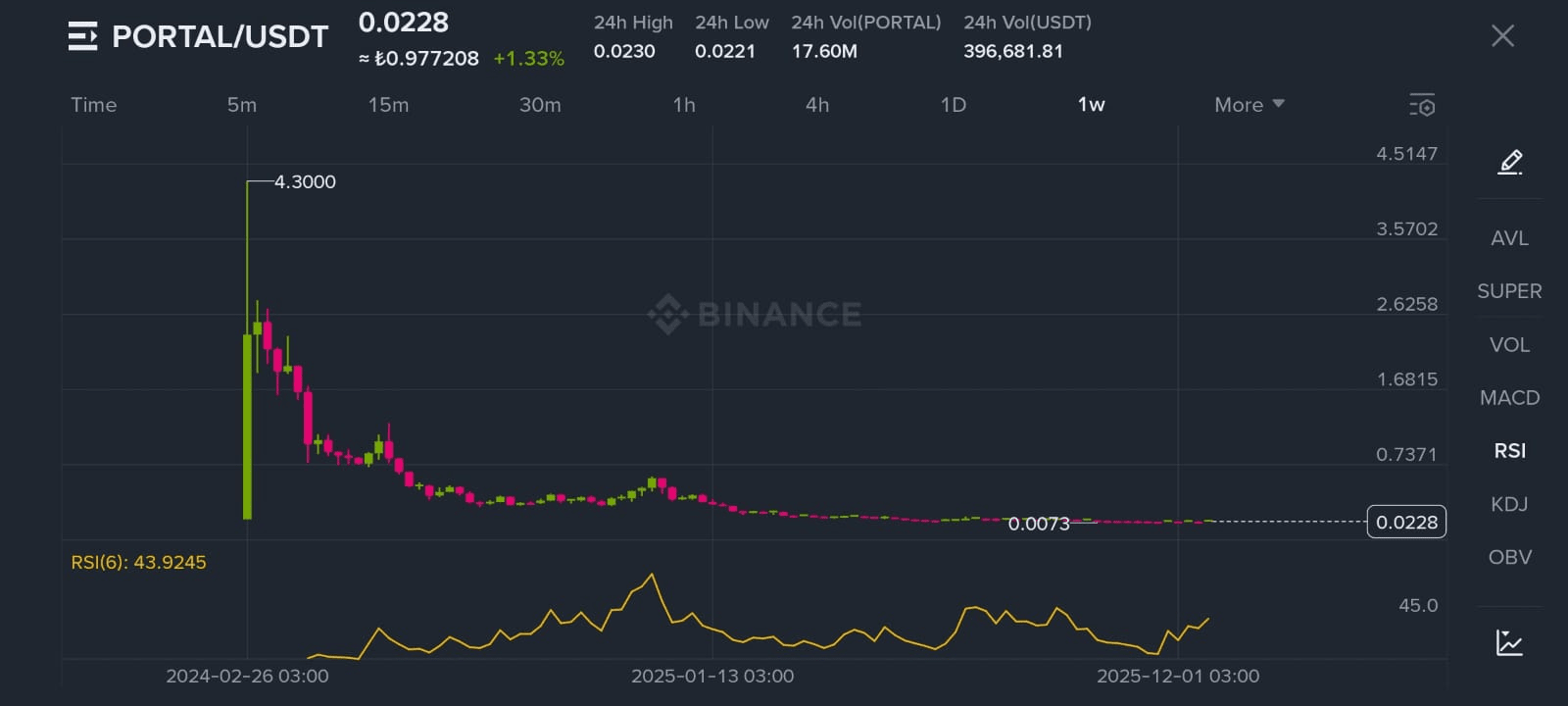1568x706 pixels.
Task: Switch to the Time line chart
Action: [x=93, y=105]
